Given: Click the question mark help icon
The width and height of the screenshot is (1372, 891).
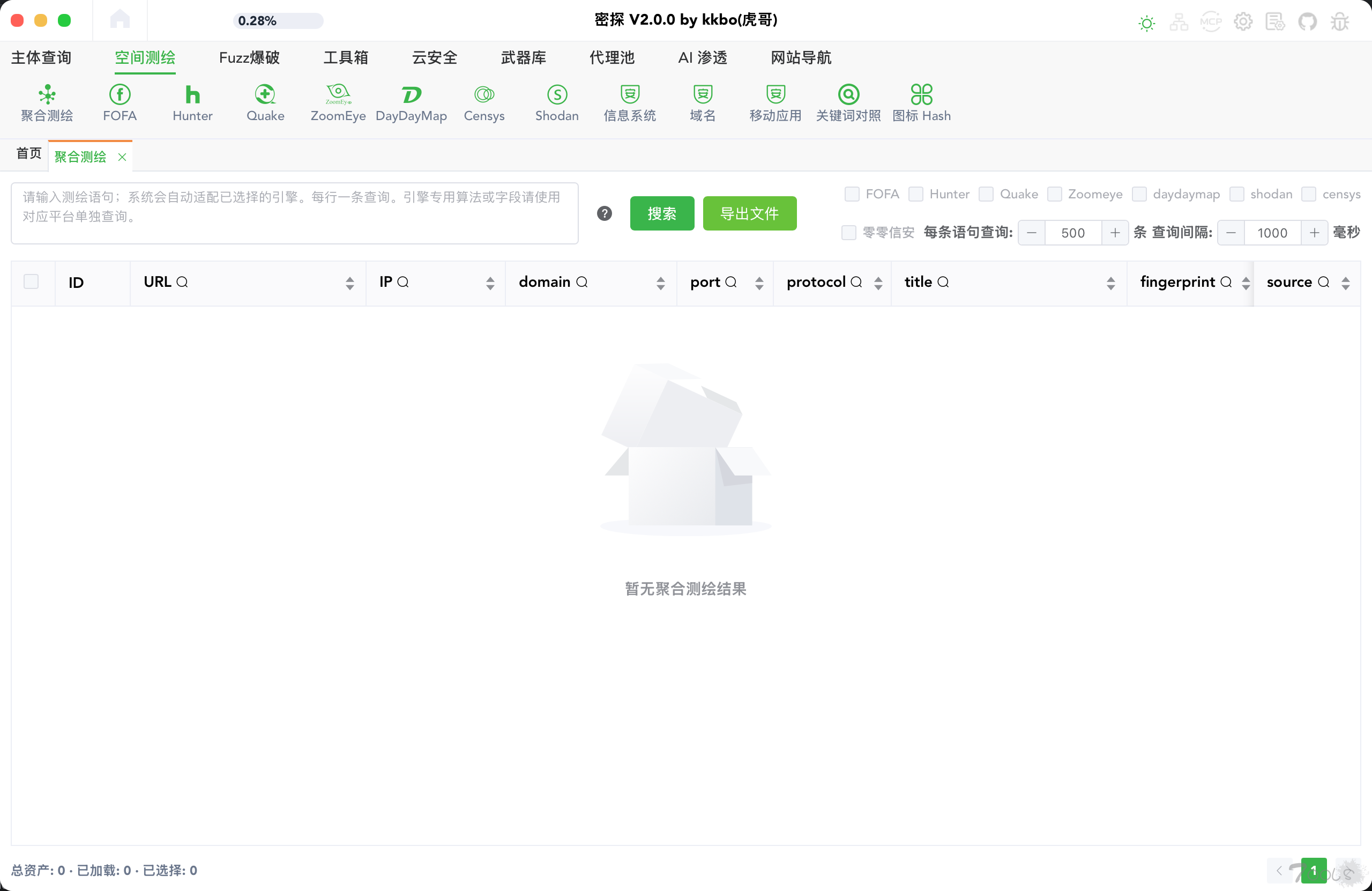Looking at the screenshot, I should click(604, 213).
